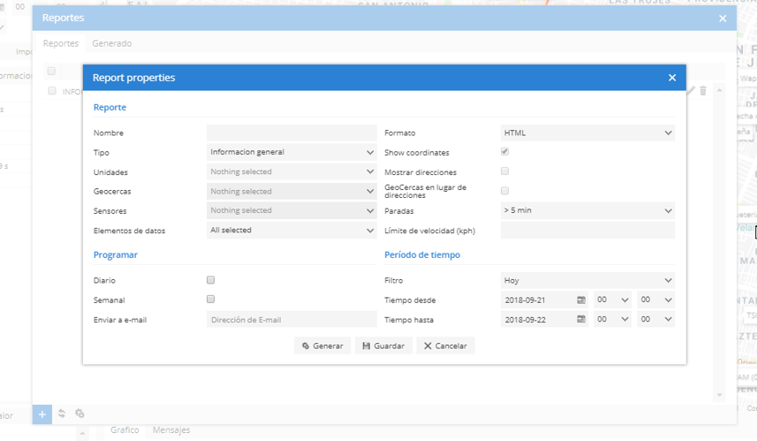Open calendar picker for Tiempo desde
The image size is (757, 441).
(581, 300)
